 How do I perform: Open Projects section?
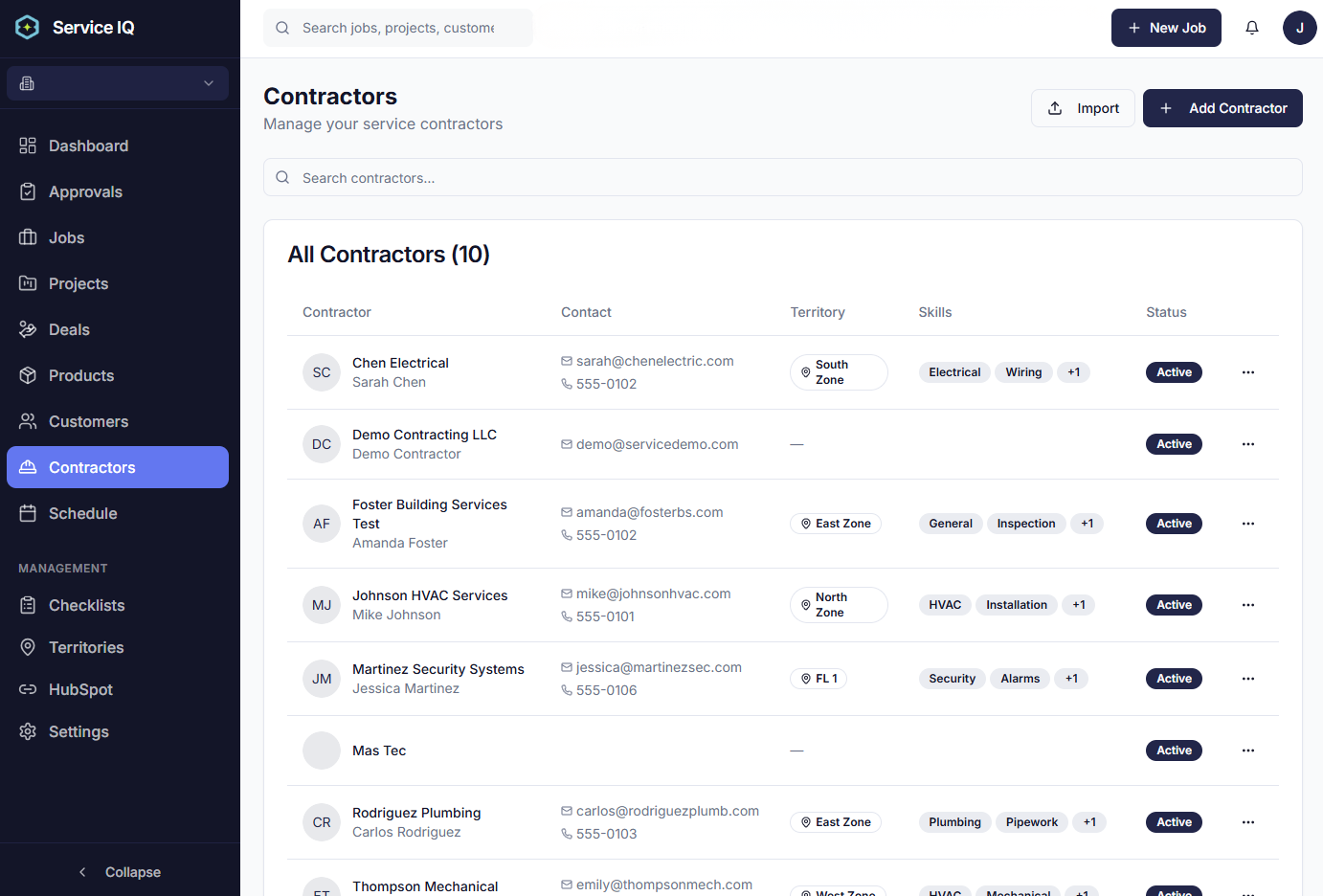[118, 283]
